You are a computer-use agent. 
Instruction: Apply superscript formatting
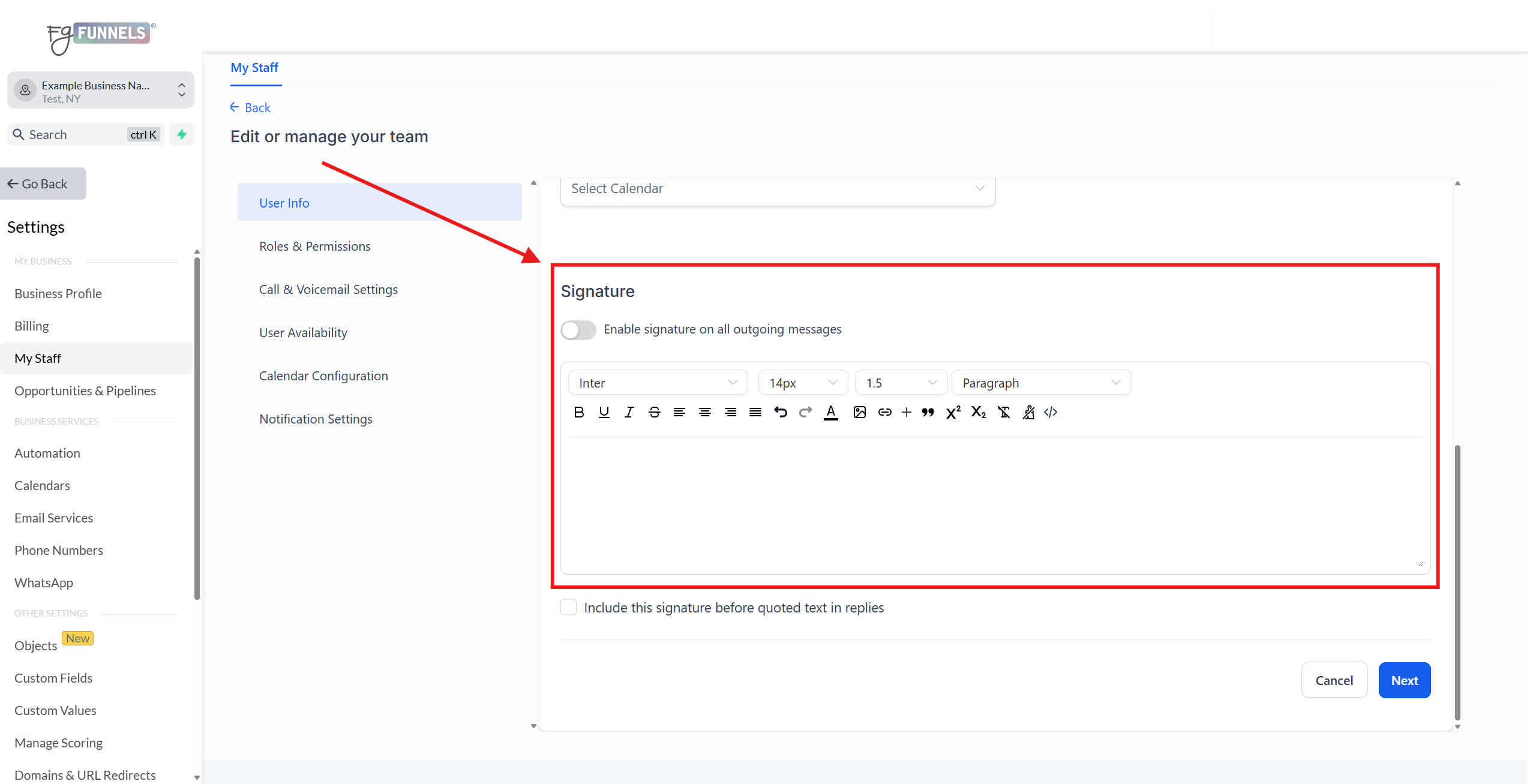[x=953, y=412]
